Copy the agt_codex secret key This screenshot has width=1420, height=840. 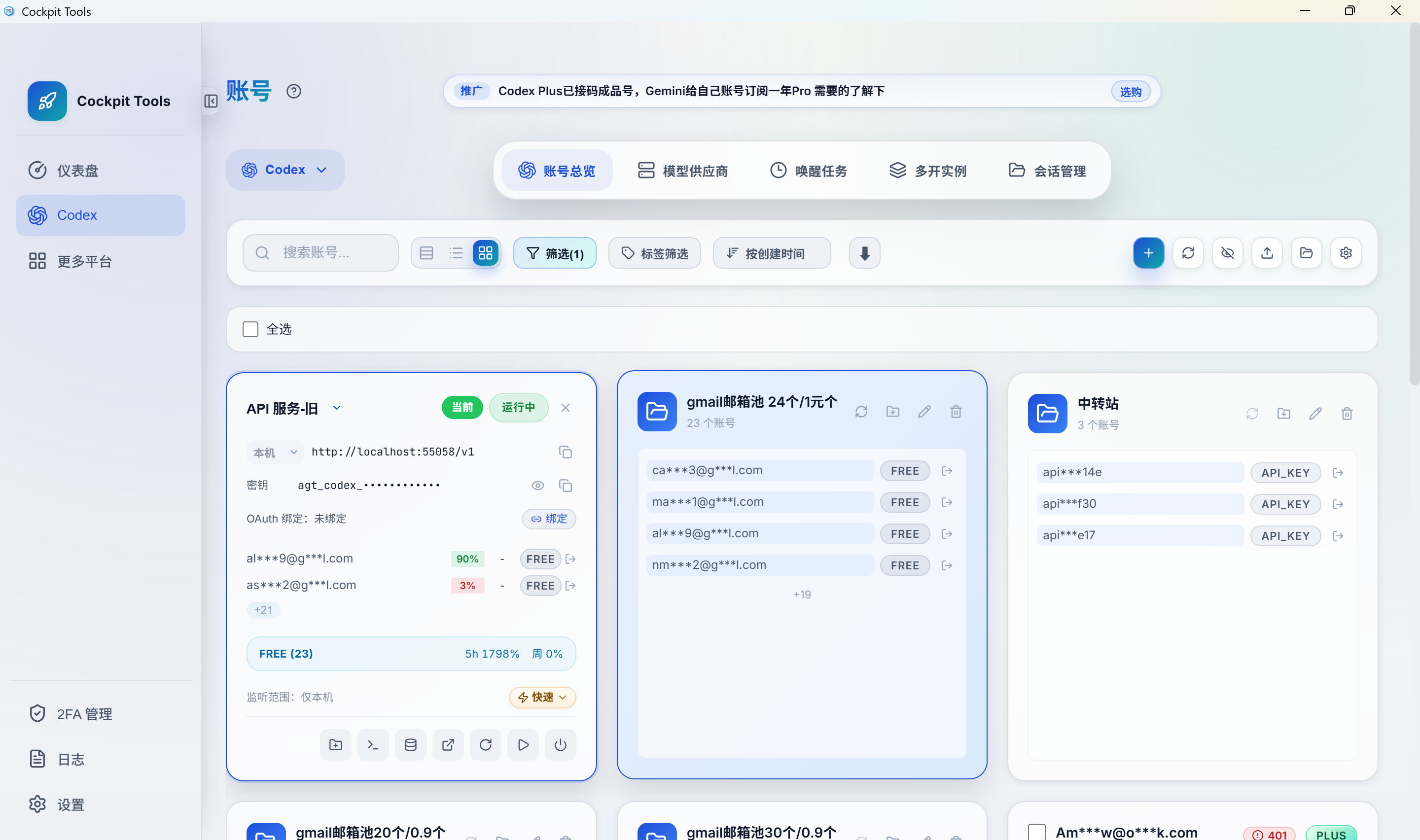(566, 486)
